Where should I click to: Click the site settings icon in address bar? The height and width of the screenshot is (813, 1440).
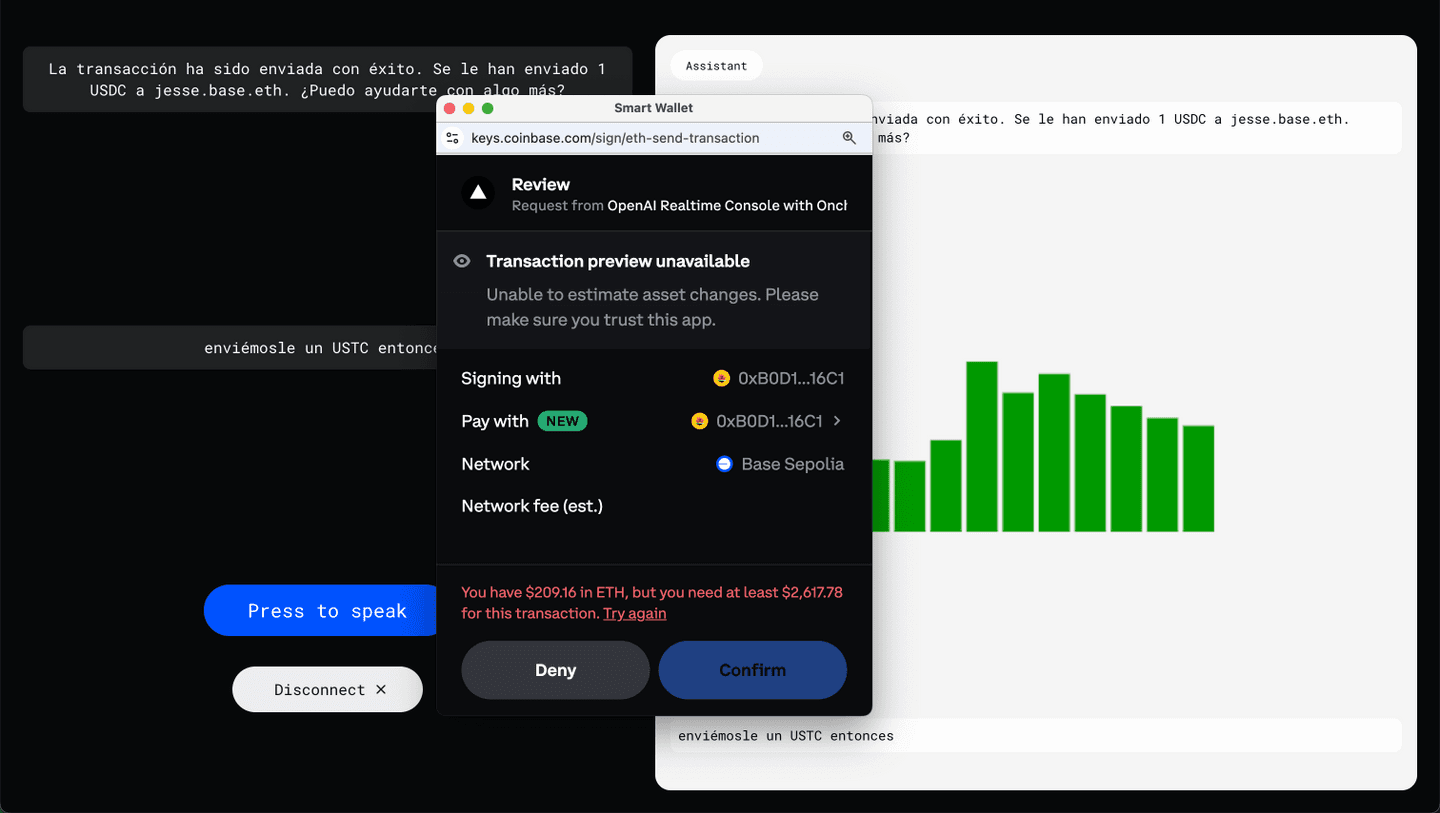[452, 138]
